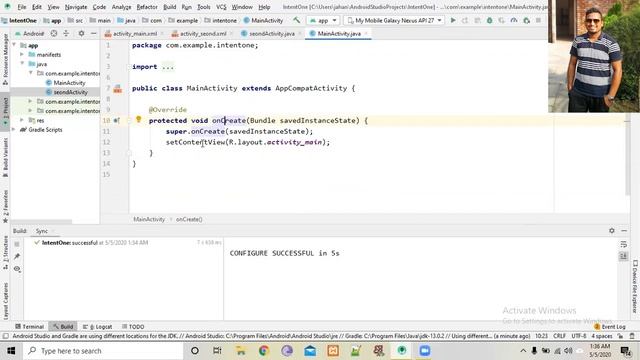Click the light bulb intention icon
This screenshot has height=360, width=640.
click(138, 119)
